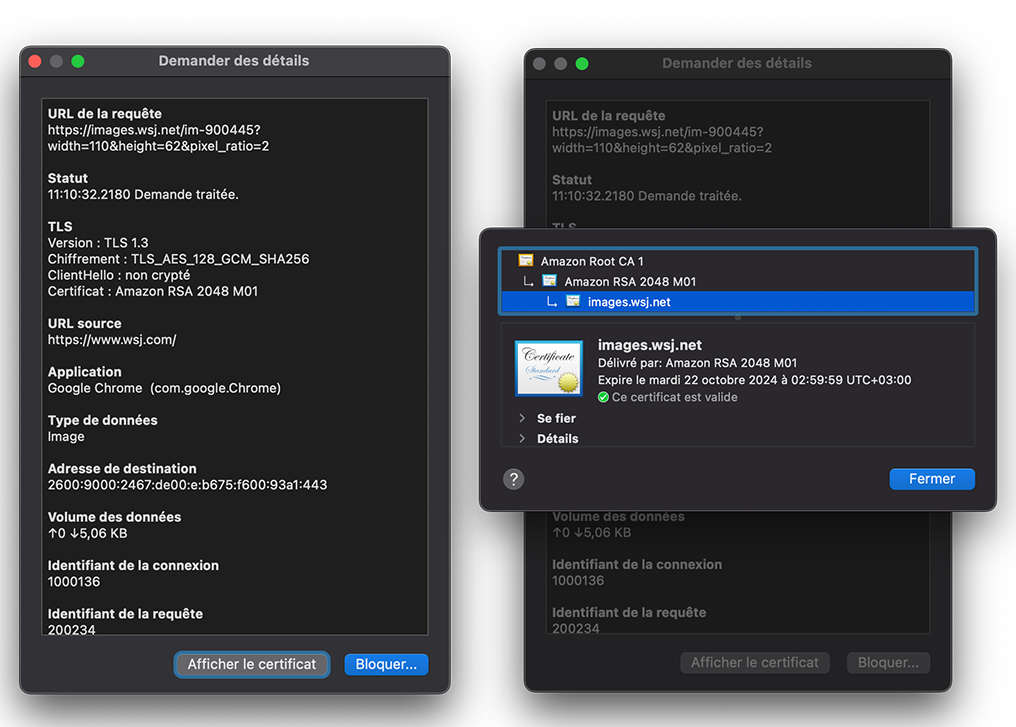Click green zoom button of right window

pos(582,63)
